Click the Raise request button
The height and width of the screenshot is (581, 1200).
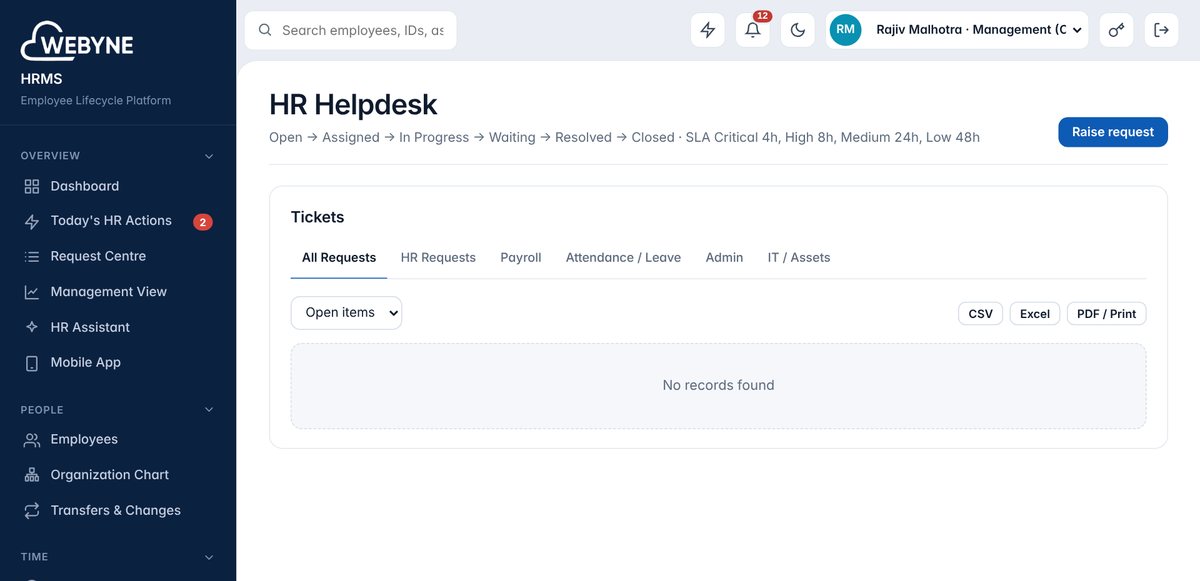point(1113,132)
